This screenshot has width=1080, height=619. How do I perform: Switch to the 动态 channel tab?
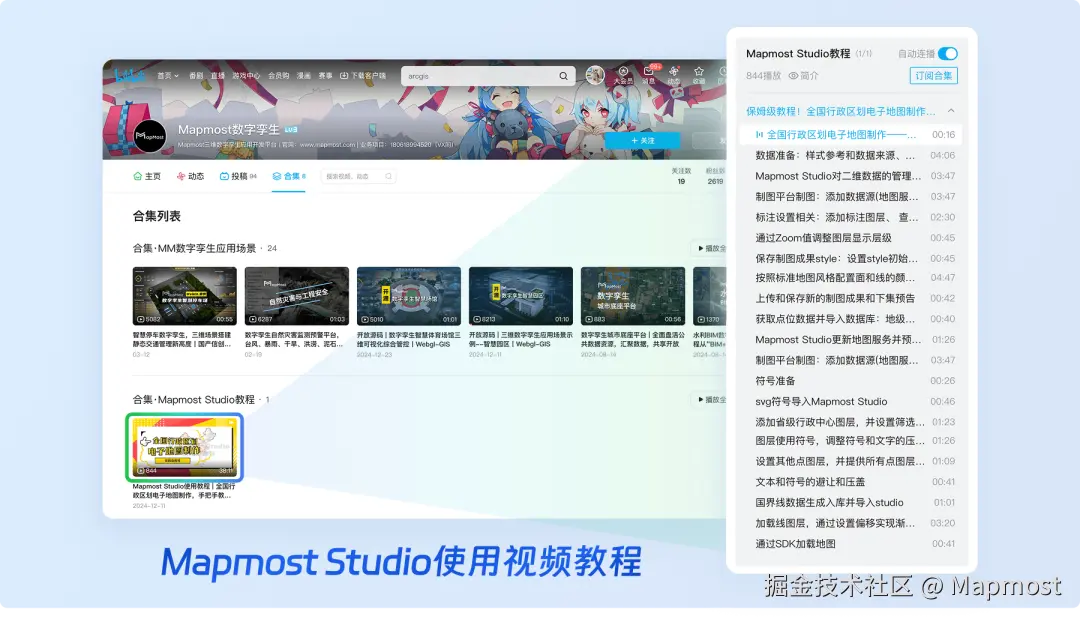(x=190, y=176)
